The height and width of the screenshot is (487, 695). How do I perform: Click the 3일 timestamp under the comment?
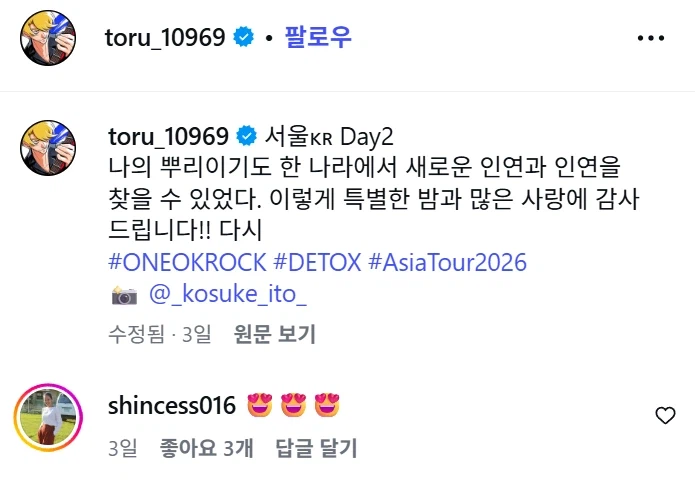point(124,448)
